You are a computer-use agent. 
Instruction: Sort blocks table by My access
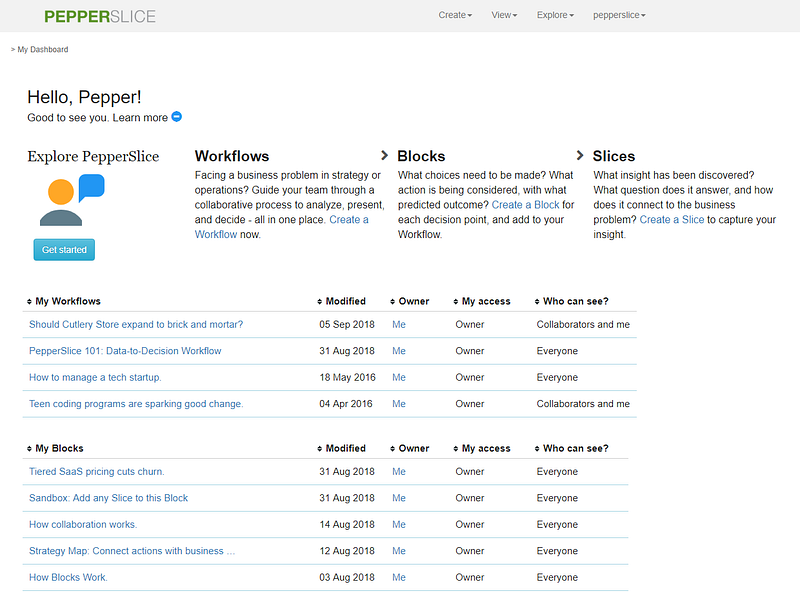click(482, 448)
